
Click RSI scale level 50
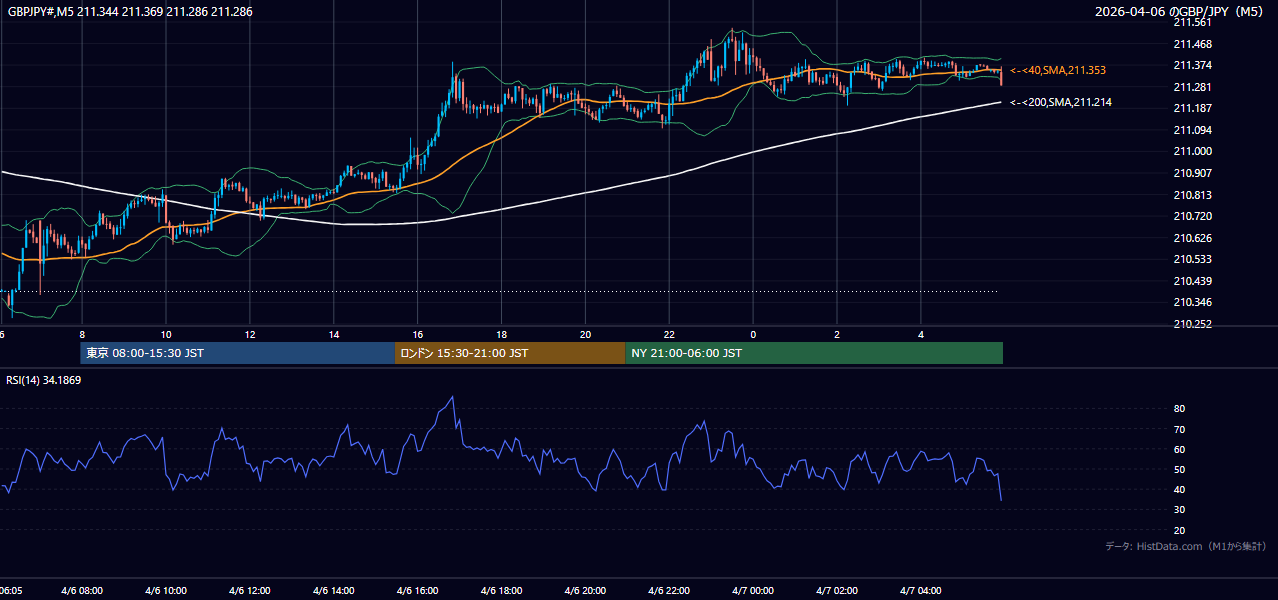[x=1179, y=469]
